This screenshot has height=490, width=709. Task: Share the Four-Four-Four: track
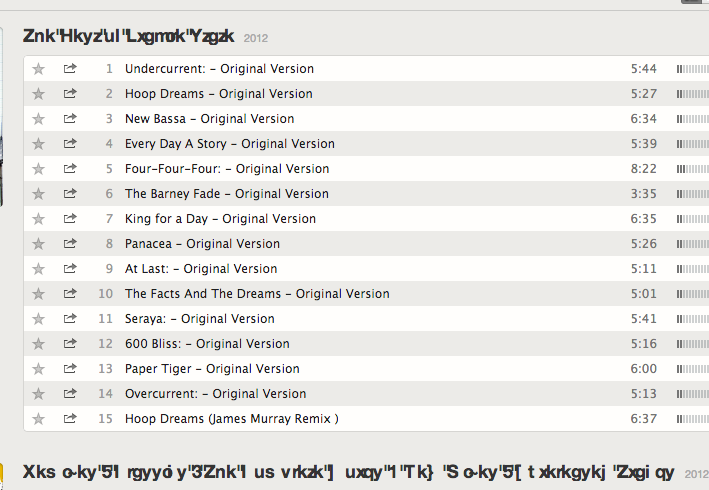[70, 169]
